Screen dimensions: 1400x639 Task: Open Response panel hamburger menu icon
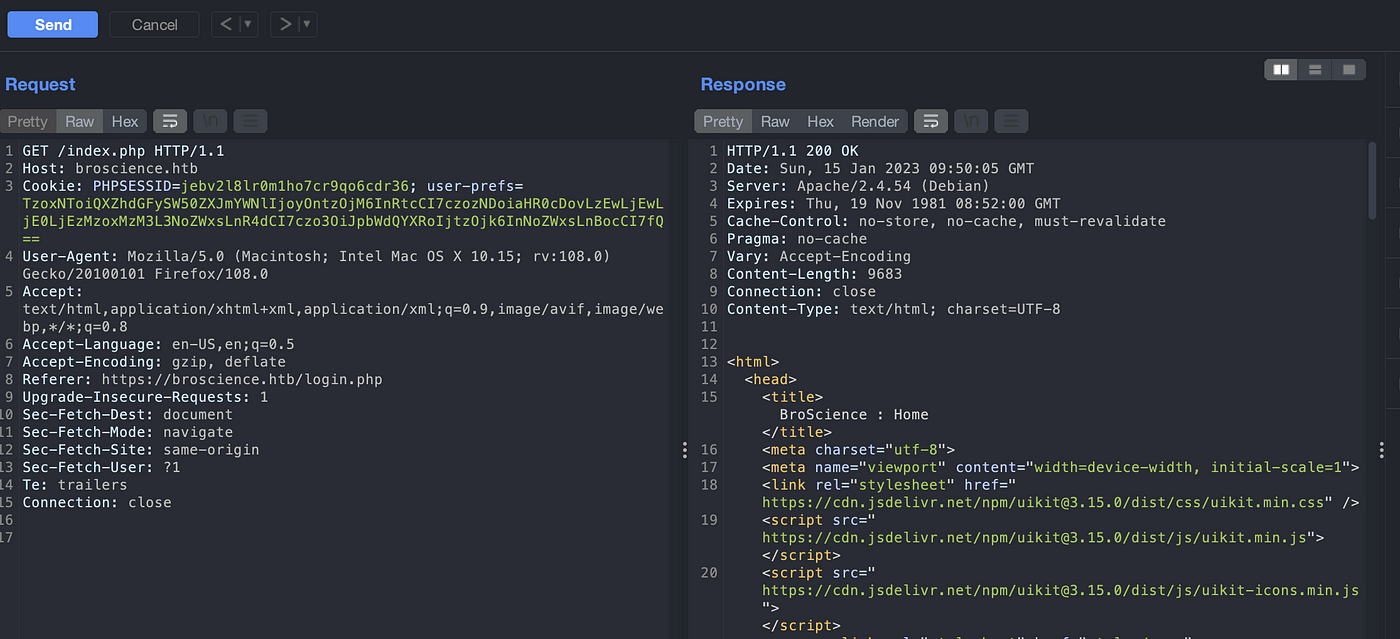[1011, 121]
